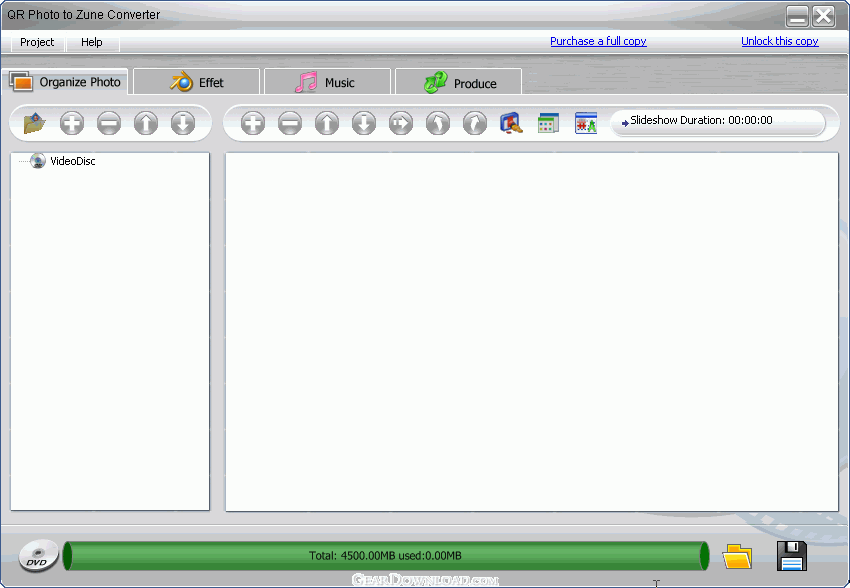Click the open folder icon at bottom right
The height and width of the screenshot is (588, 850).
click(x=737, y=556)
